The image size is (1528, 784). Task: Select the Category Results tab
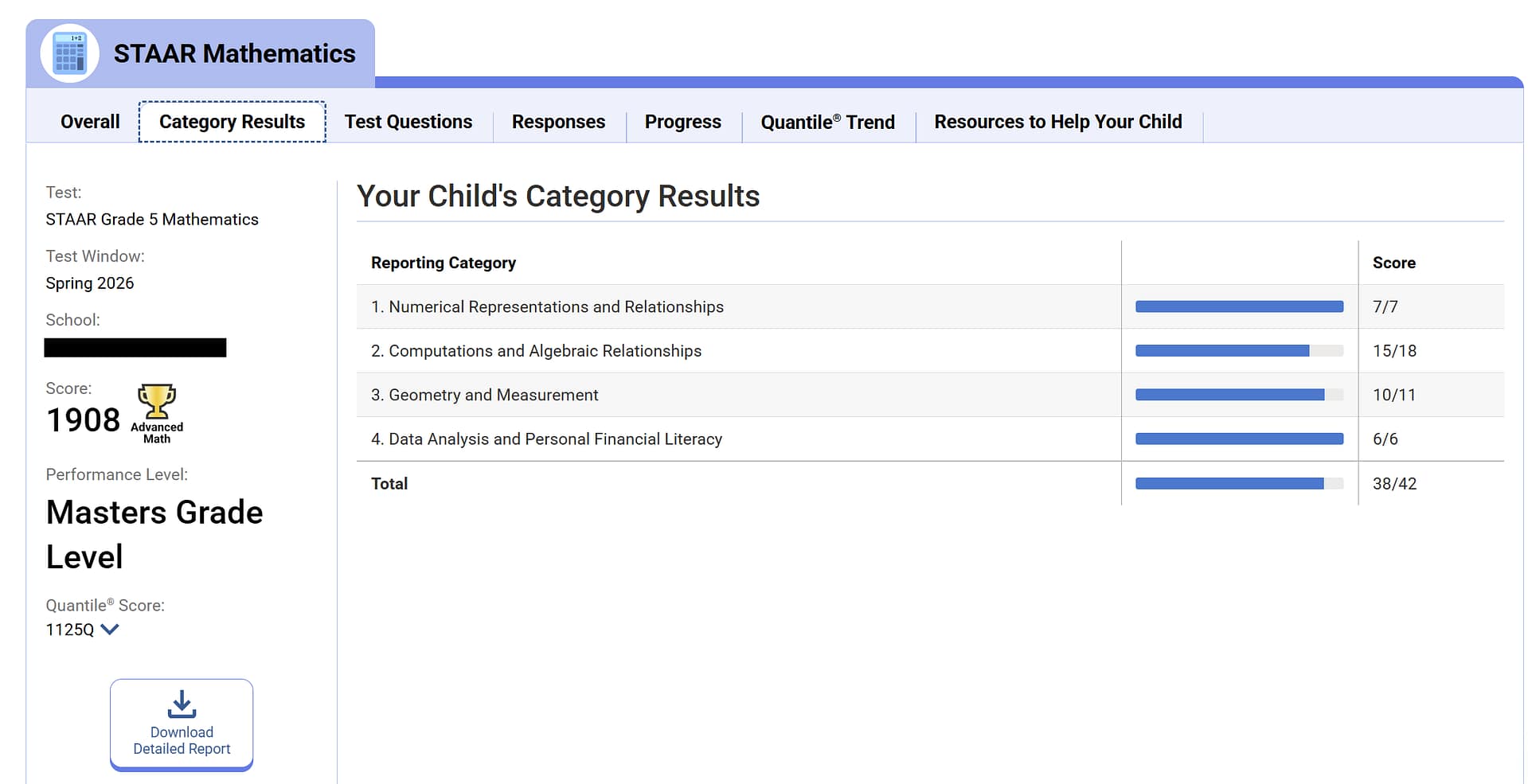tap(232, 122)
